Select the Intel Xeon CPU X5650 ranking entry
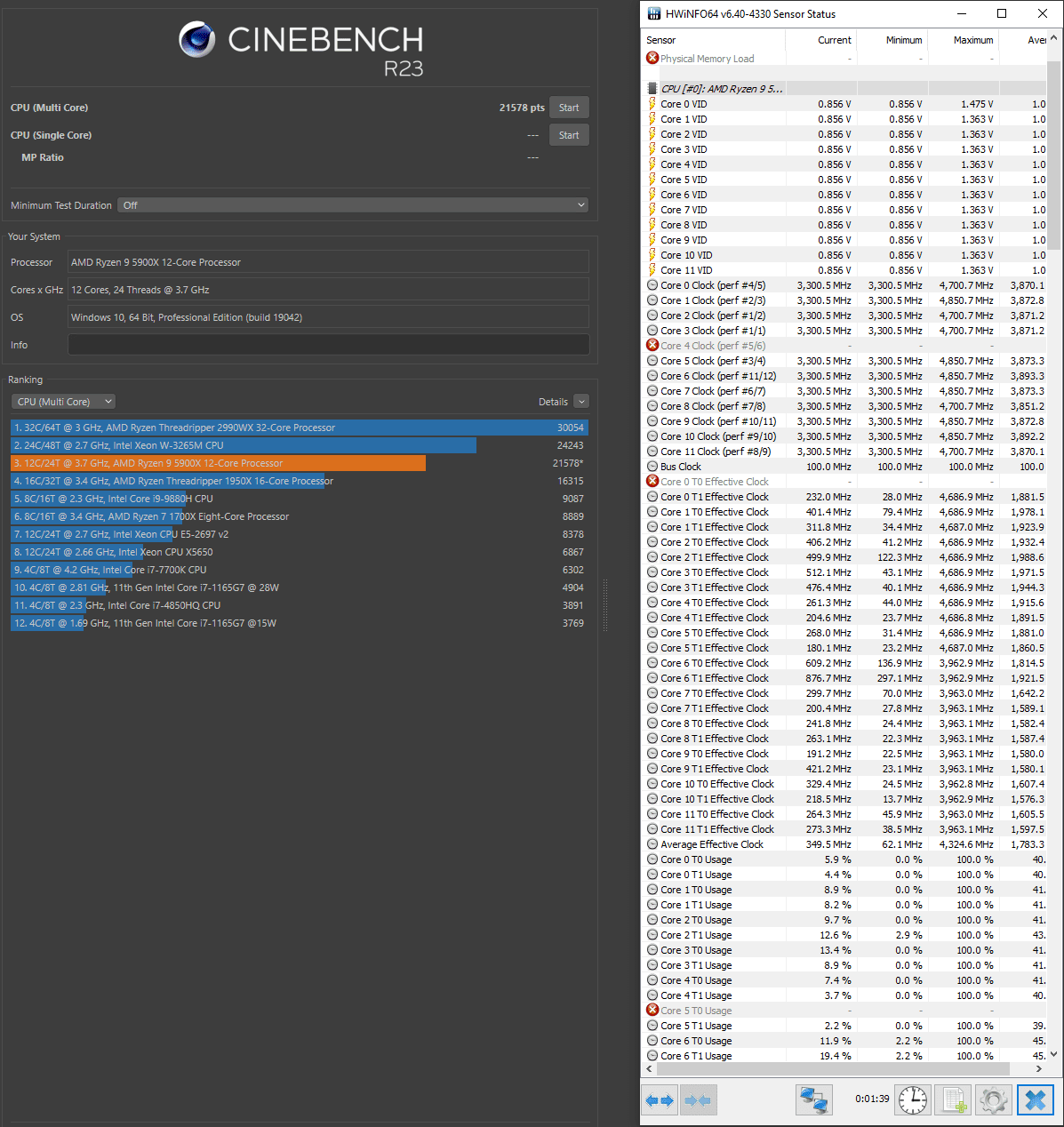 (300, 552)
